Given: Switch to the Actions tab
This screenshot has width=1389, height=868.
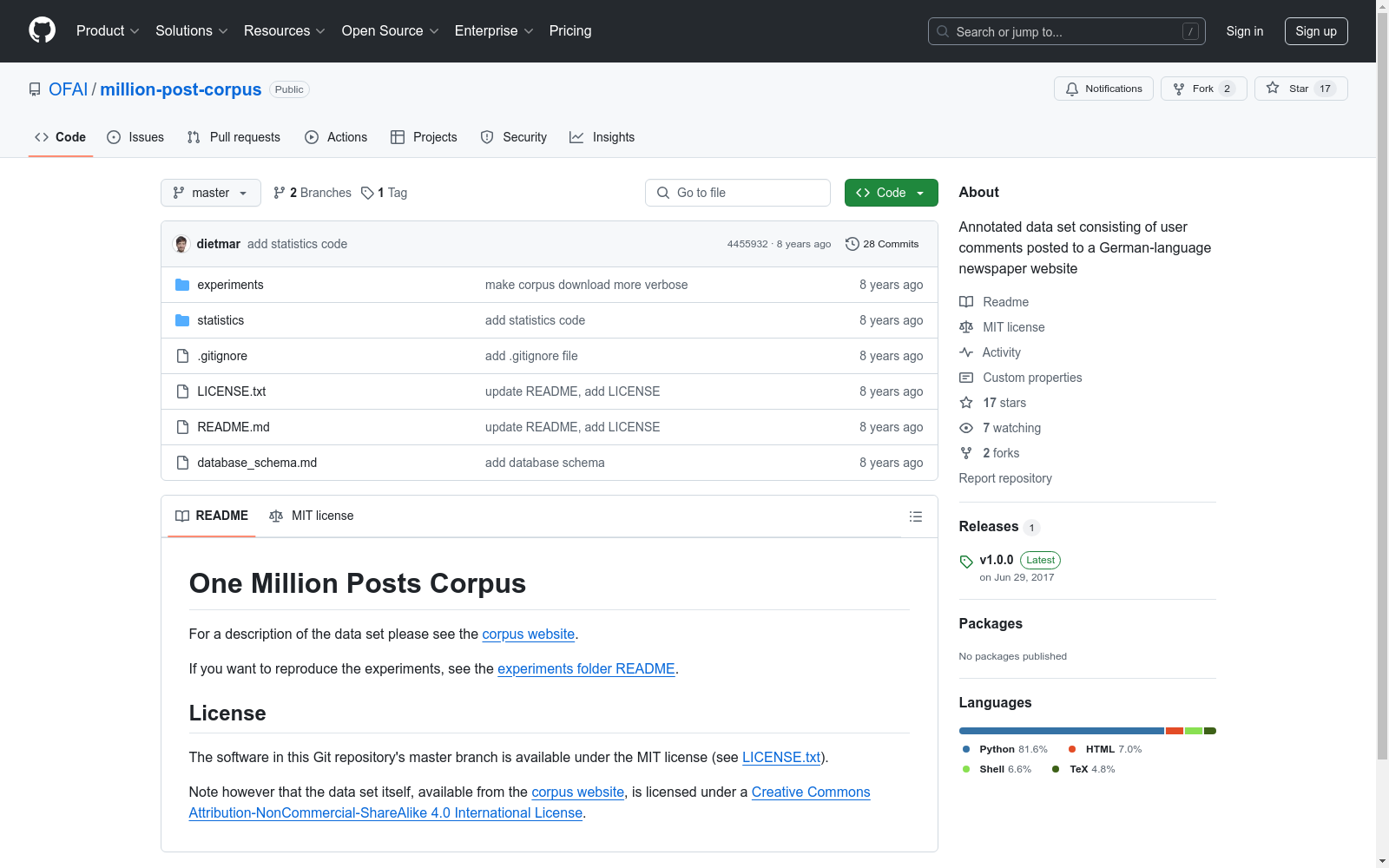Looking at the screenshot, I should [336, 137].
